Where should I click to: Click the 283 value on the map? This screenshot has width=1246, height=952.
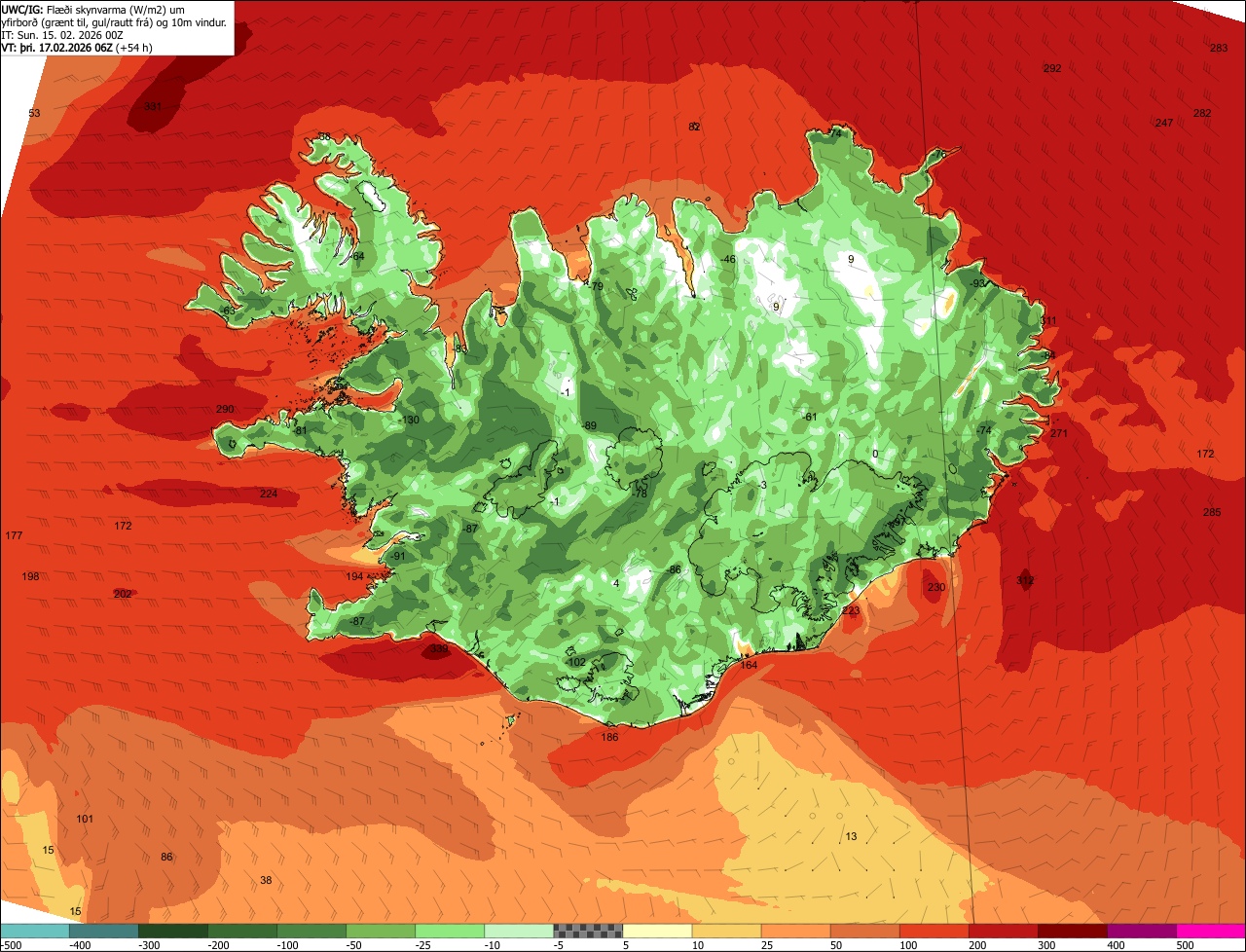1219,49
